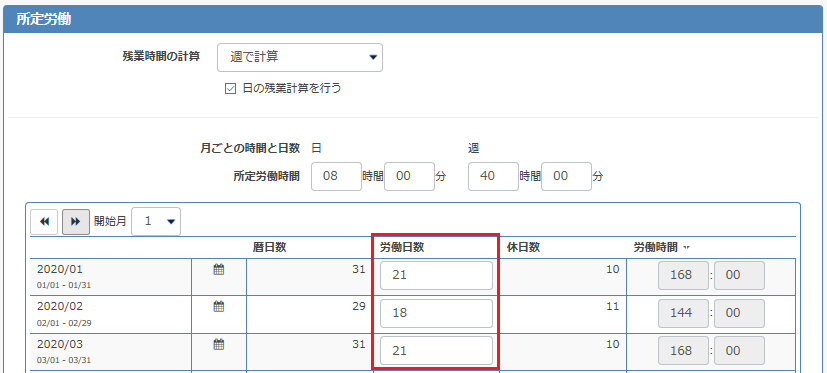Click the minutes field for 2020/01 row
Viewport: 827px width, 373px height.
click(739, 275)
